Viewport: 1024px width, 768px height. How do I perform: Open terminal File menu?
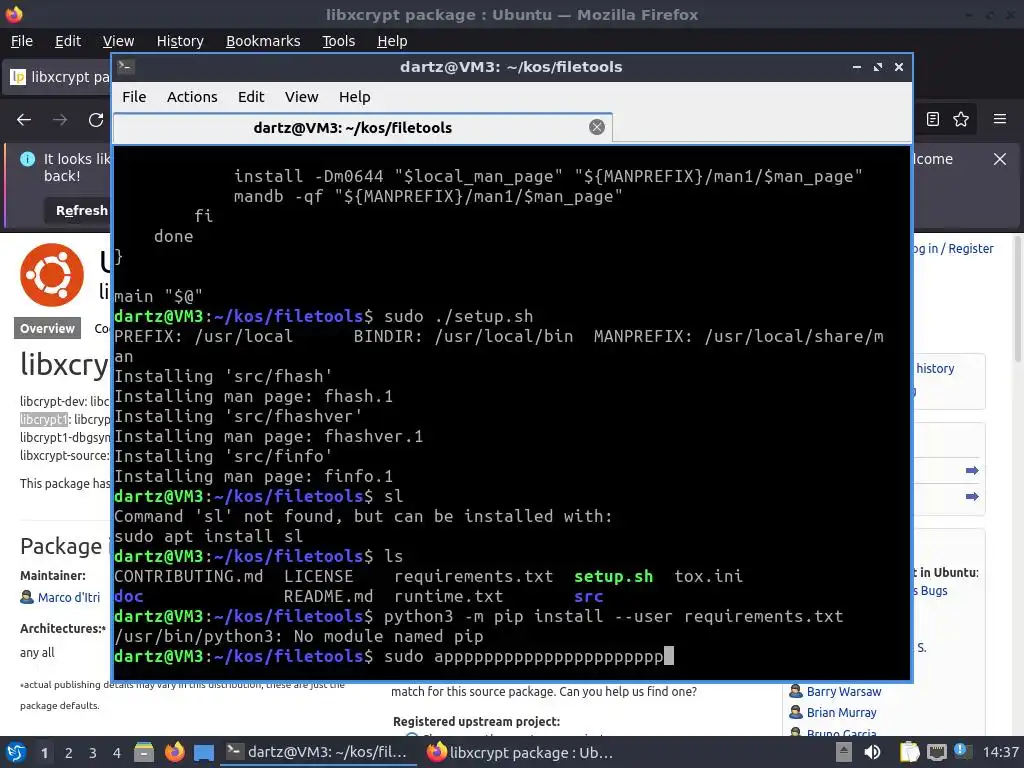(134, 97)
